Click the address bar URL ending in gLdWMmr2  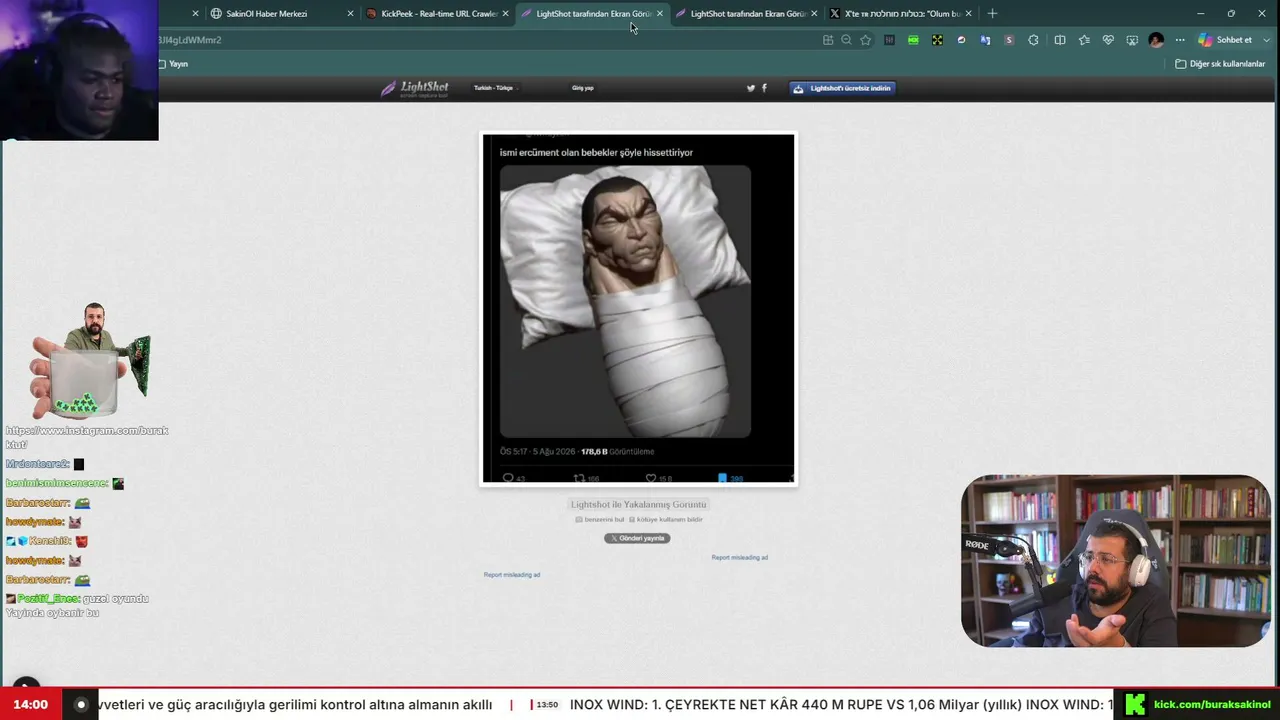point(190,40)
